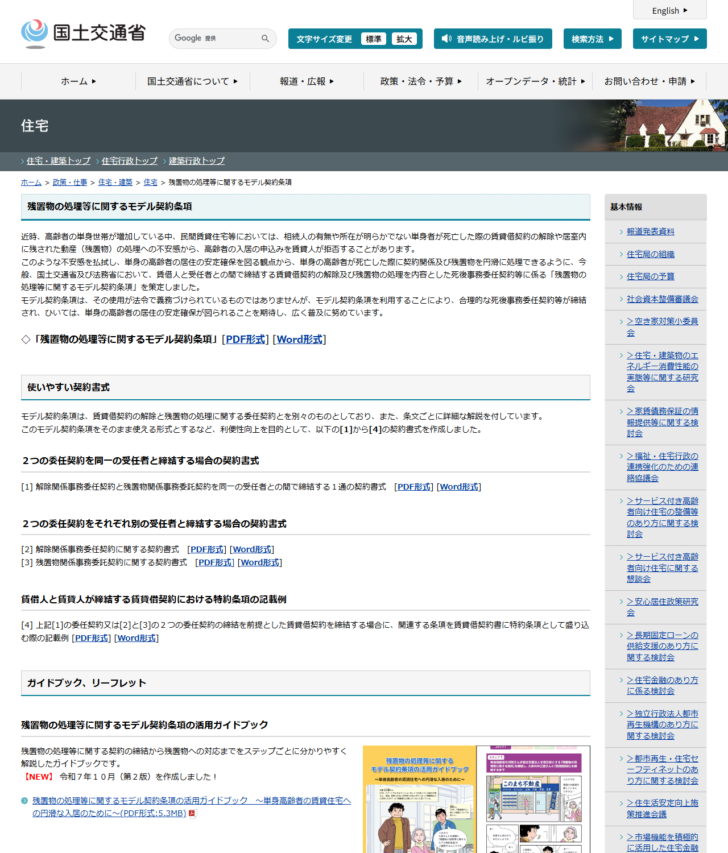Click the 基本情報 sidebar heading
728x853 pixels.
coord(656,207)
